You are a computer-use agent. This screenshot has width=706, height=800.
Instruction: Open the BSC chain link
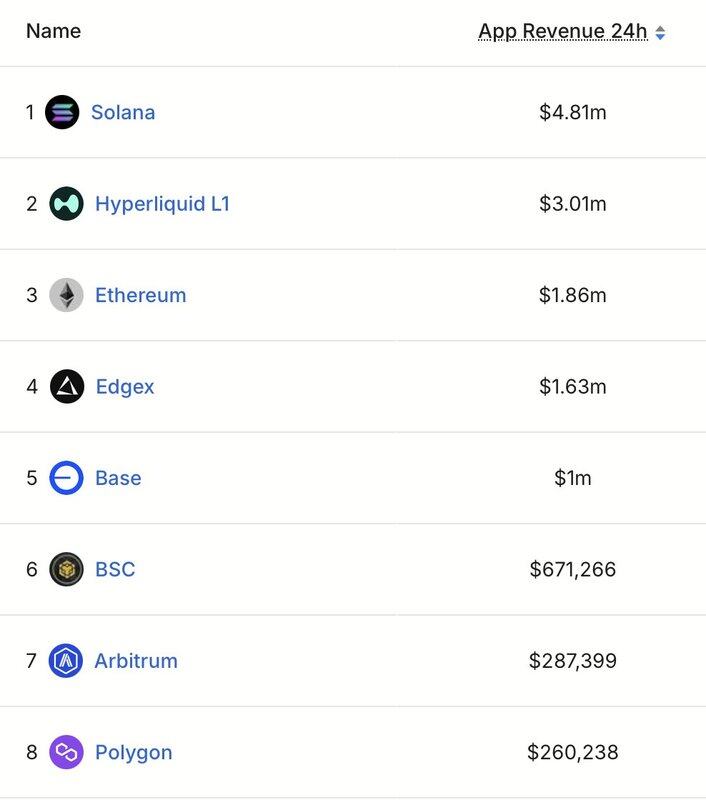click(x=115, y=569)
